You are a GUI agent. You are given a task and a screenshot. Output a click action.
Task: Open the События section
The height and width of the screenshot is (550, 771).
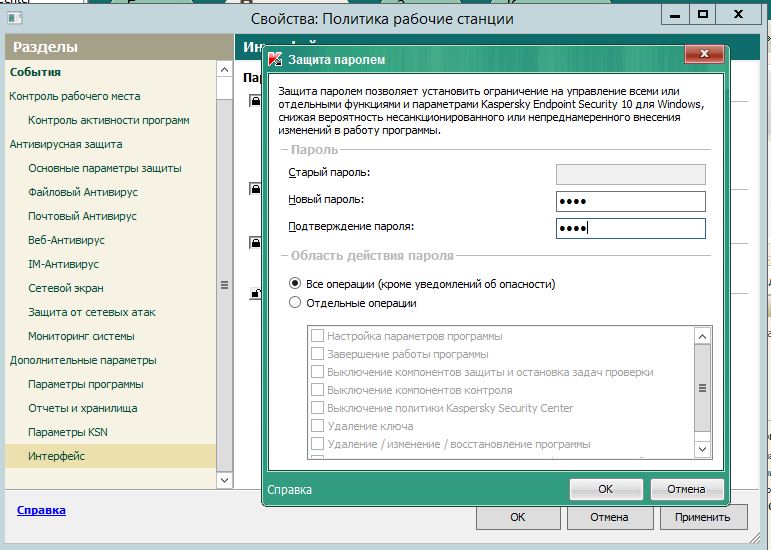[x=35, y=72]
